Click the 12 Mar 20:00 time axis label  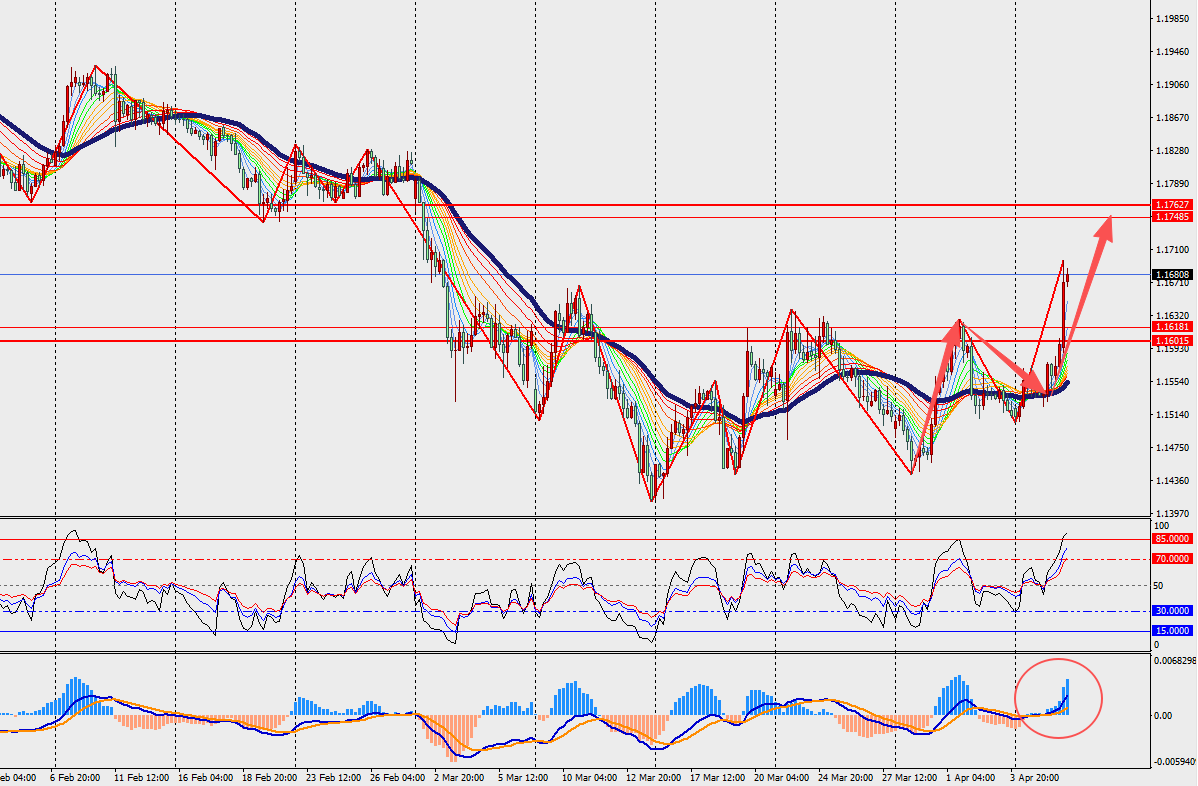655,776
